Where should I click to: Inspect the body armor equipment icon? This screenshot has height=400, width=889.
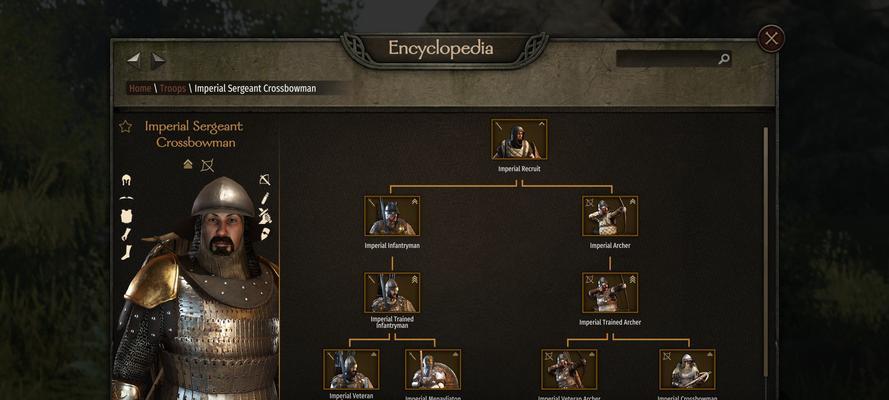click(x=126, y=216)
